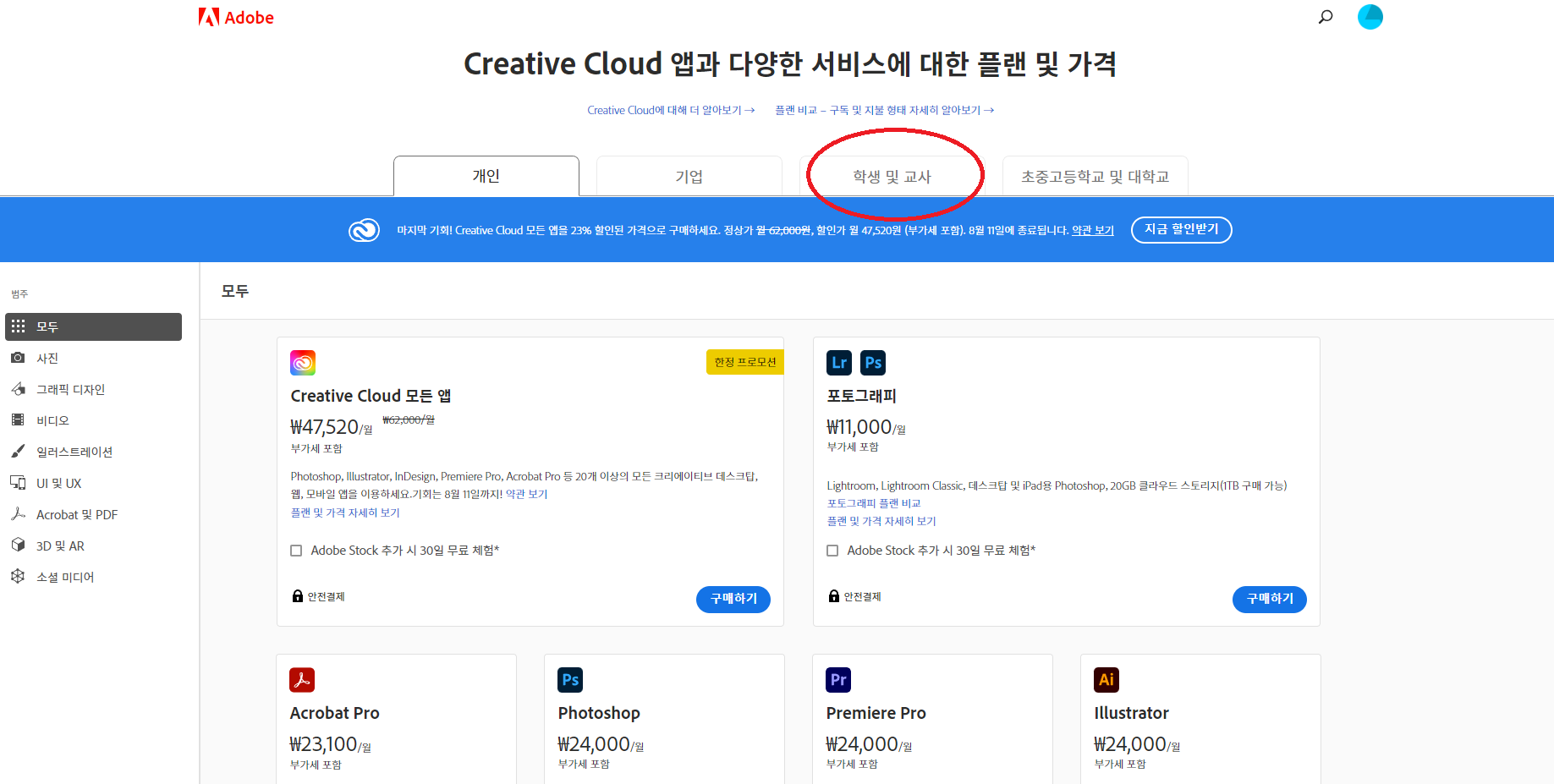Viewport: 1554px width, 784px height.
Task: Click the lock icon in Creative Cloud card
Action: pyautogui.click(x=298, y=596)
